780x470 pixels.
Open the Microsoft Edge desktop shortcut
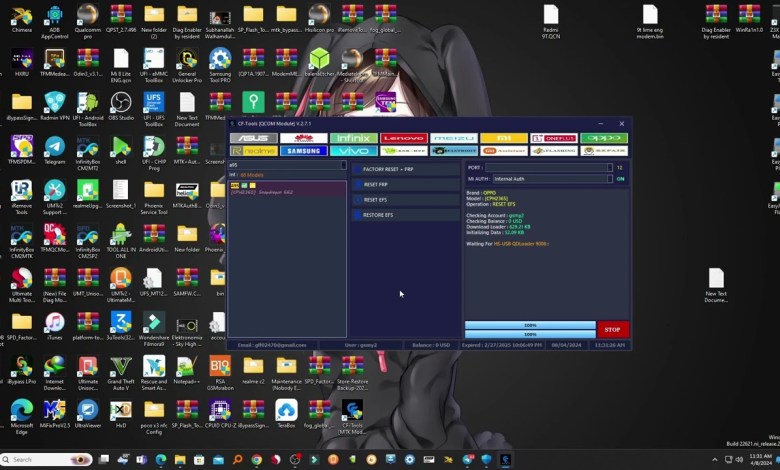pos(21,417)
